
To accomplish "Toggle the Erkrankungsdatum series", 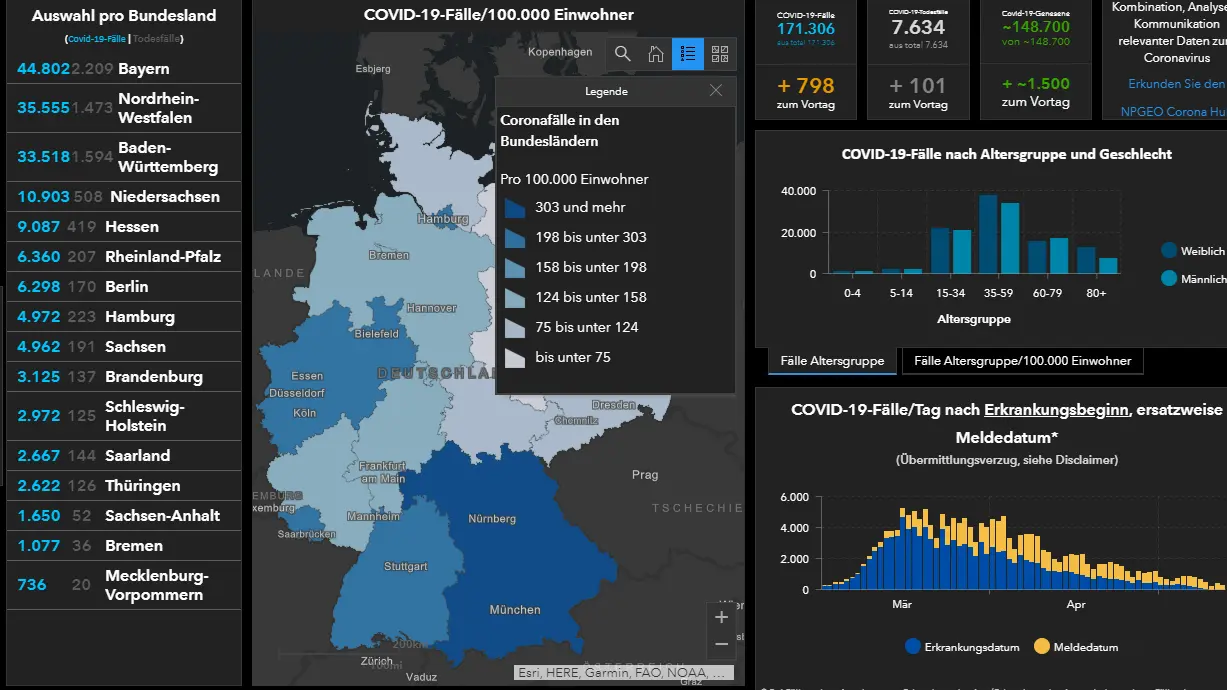I will 958,647.
